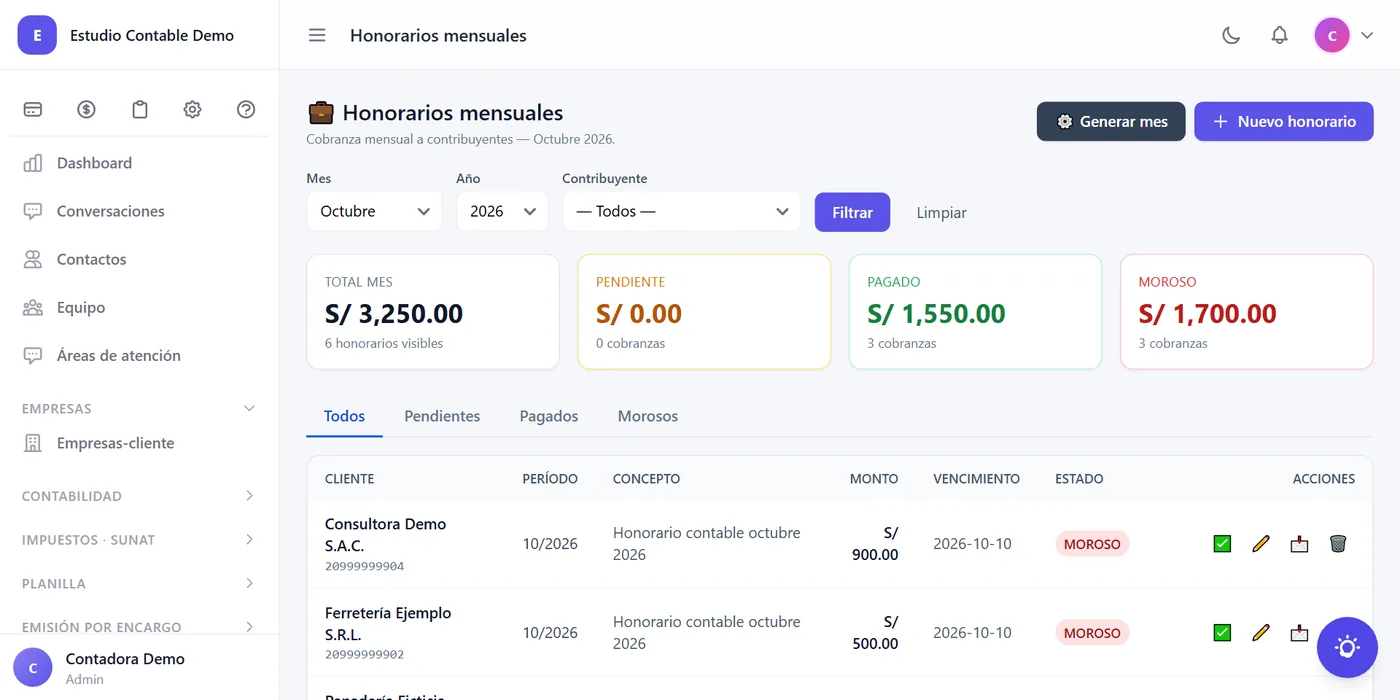Open the notifications bell
Screen dimensions: 1400x700
click(x=1279, y=35)
